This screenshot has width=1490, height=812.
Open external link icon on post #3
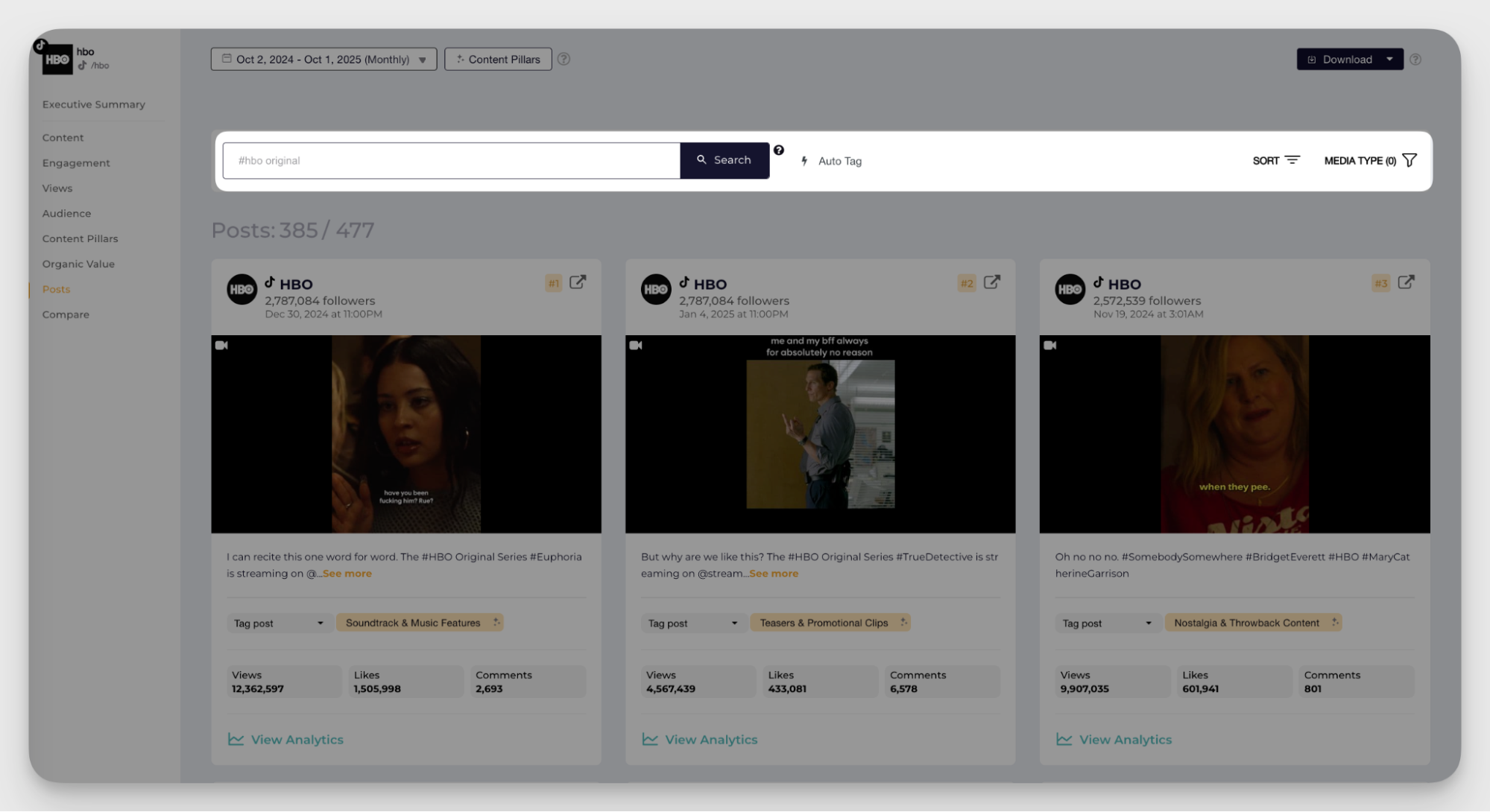1406,282
